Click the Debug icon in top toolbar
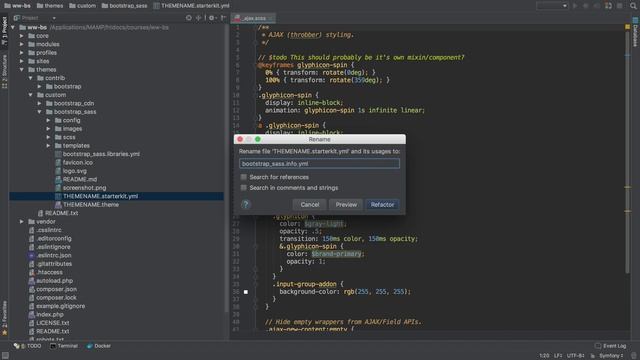The image size is (640, 360). [x=586, y=6]
